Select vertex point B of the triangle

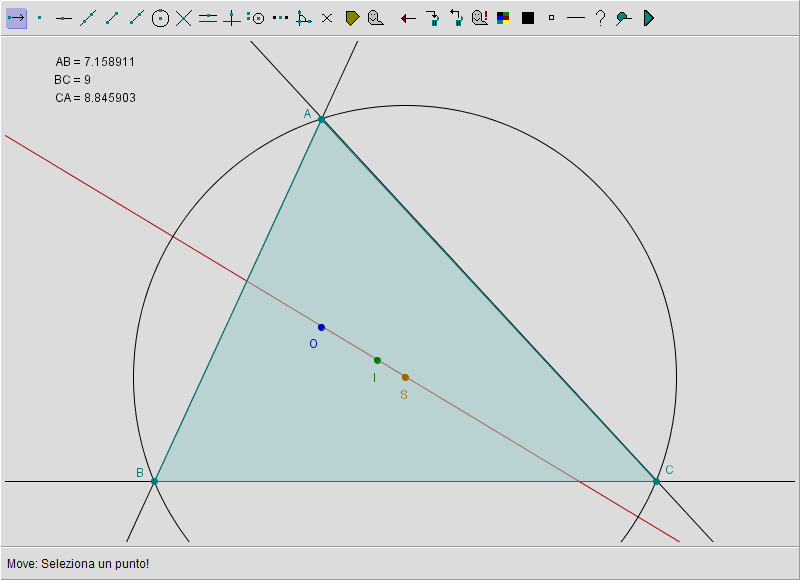point(155,481)
